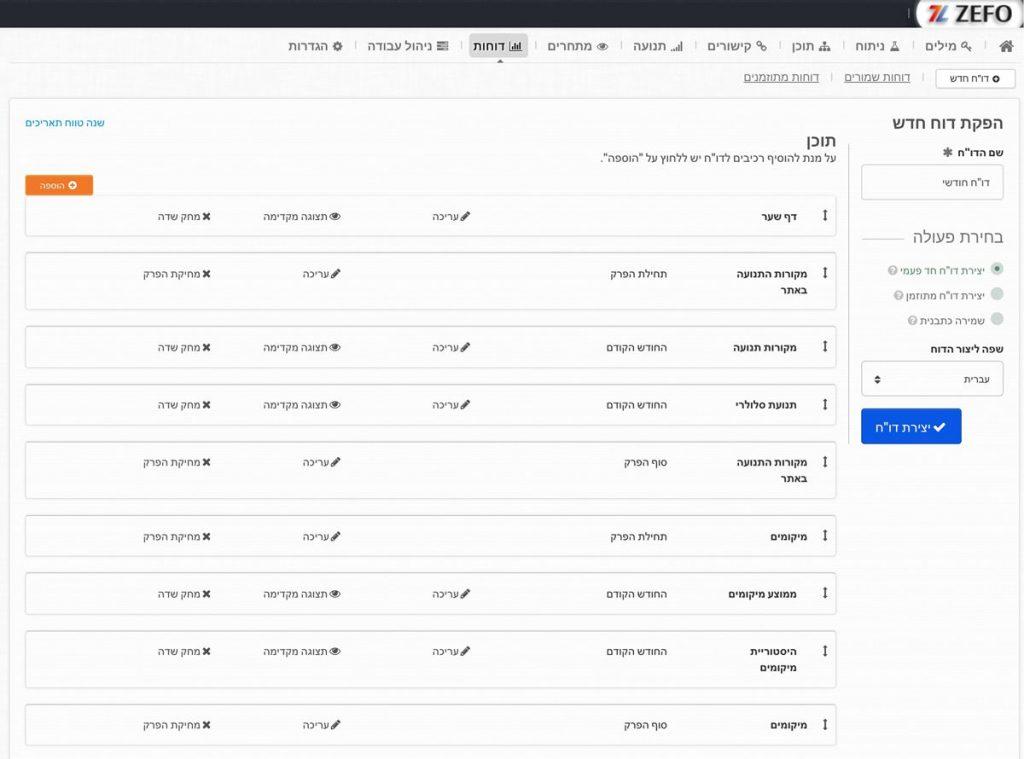The height and width of the screenshot is (759, 1024).
Task: Click עריכה pencil on מקורות תנועה row
Action: [451, 347]
